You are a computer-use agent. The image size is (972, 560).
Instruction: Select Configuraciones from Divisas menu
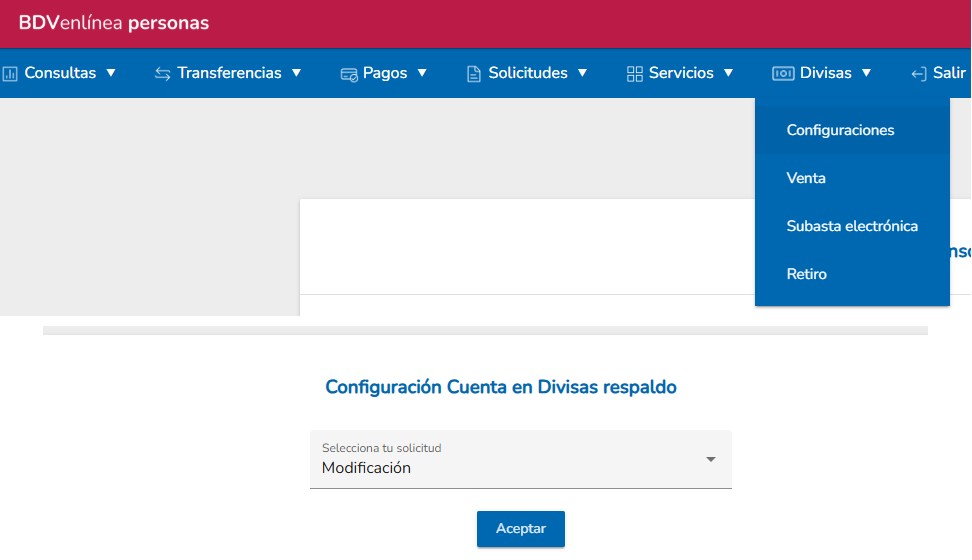point(840,130)
